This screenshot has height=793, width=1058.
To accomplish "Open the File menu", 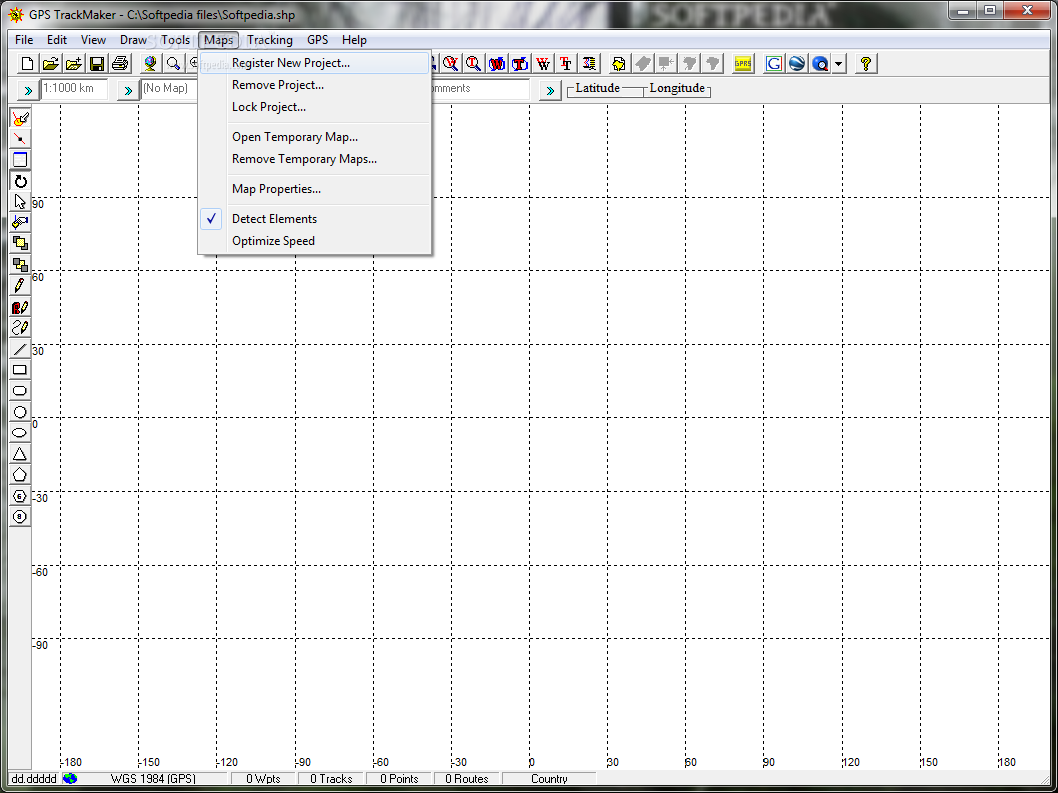I will [x=24, y=40].
